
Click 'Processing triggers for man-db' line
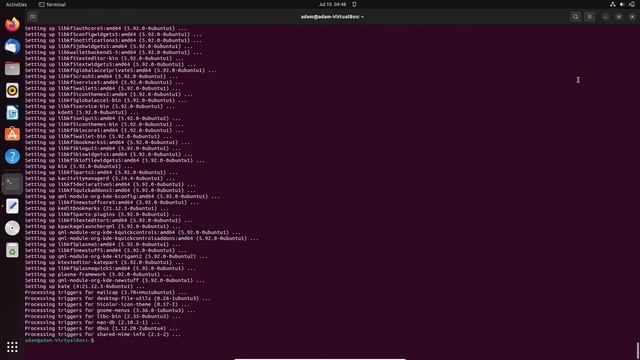pos(92,322)
